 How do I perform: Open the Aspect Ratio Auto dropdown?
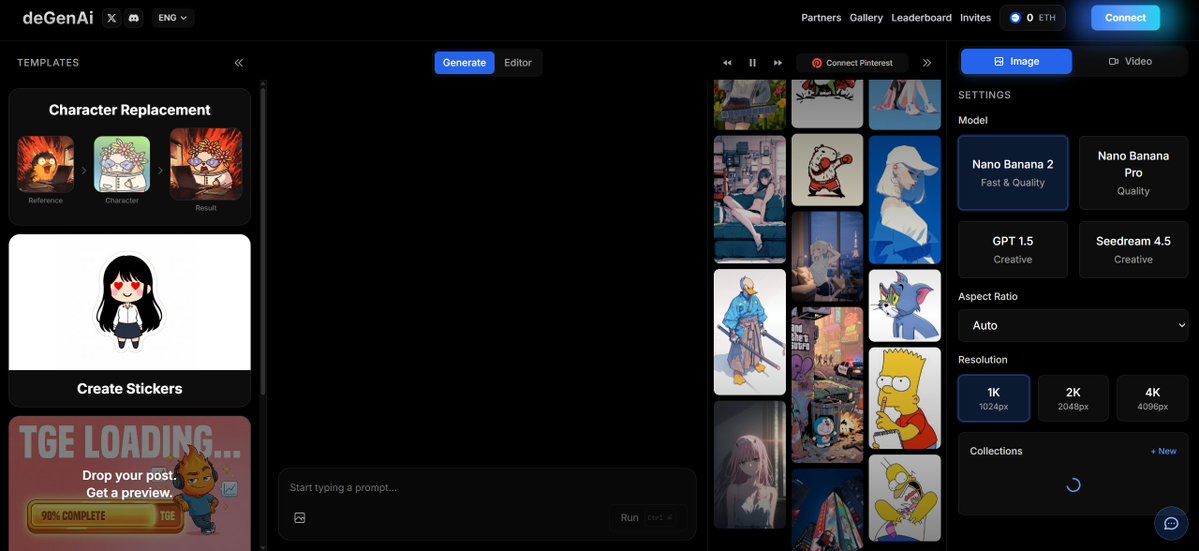pyautogui.click(x=1073, y=326)
